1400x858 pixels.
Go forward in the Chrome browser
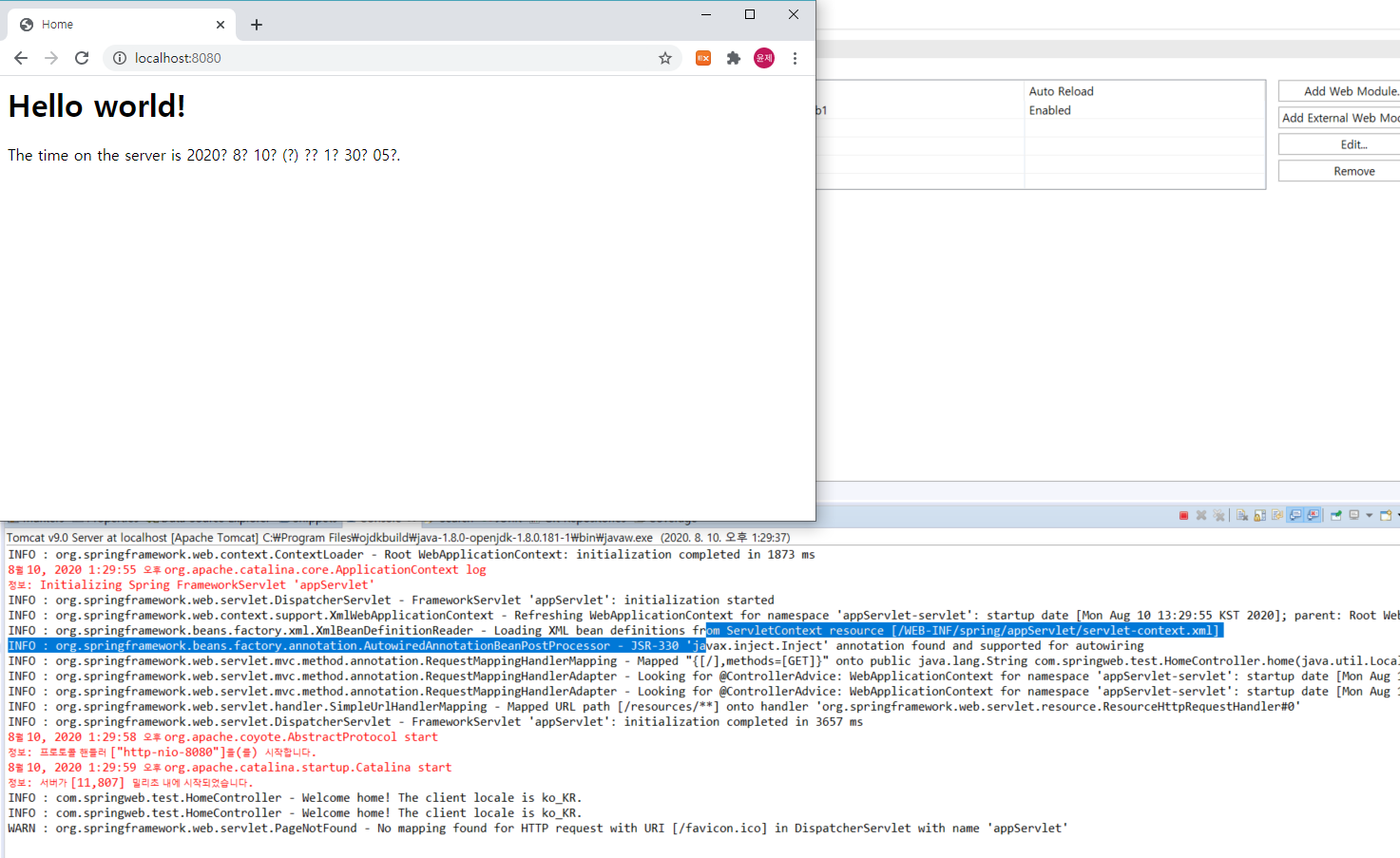click(x=51, y=58)
